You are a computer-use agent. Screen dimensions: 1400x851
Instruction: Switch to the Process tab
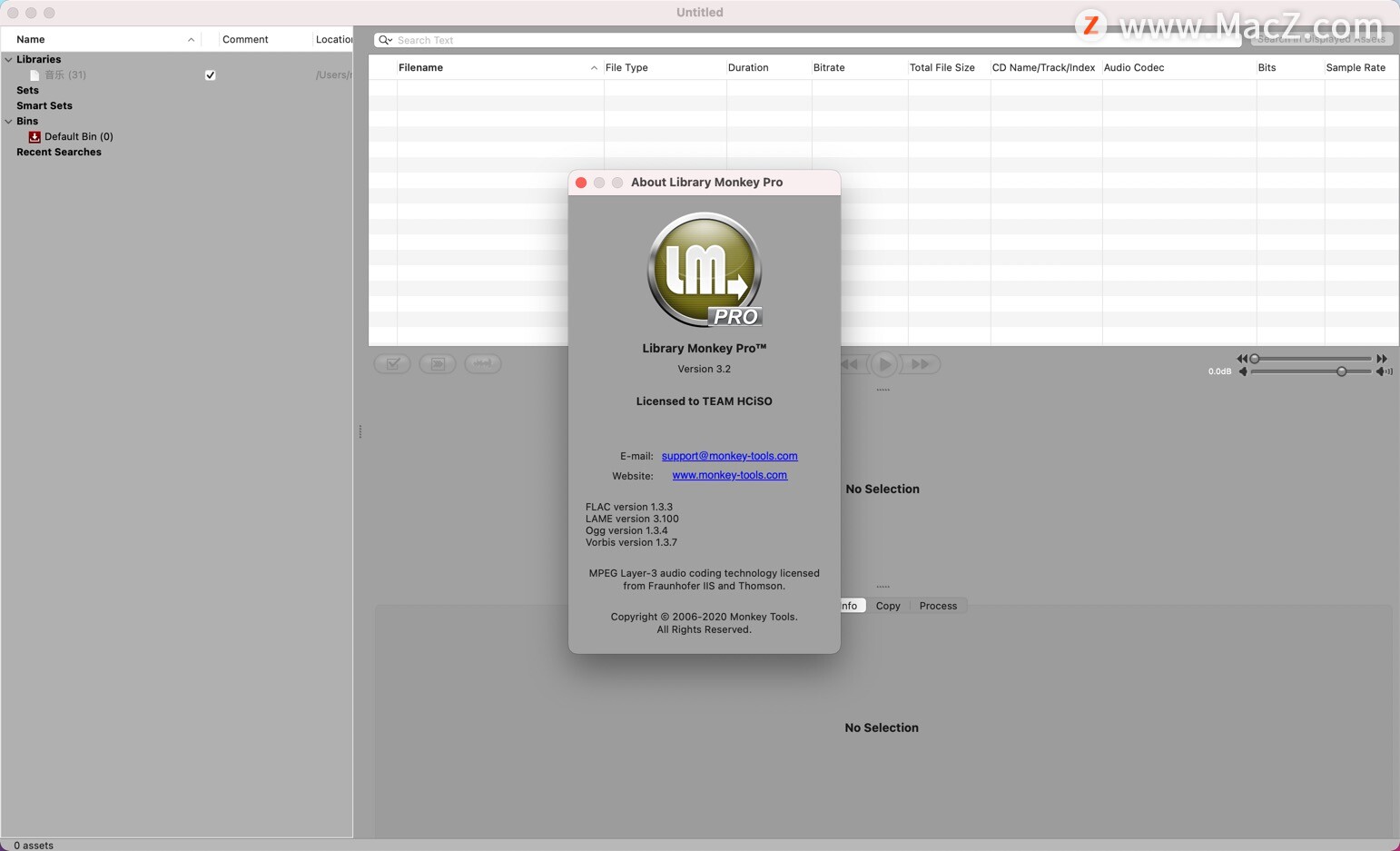click(x=938, y=606)
